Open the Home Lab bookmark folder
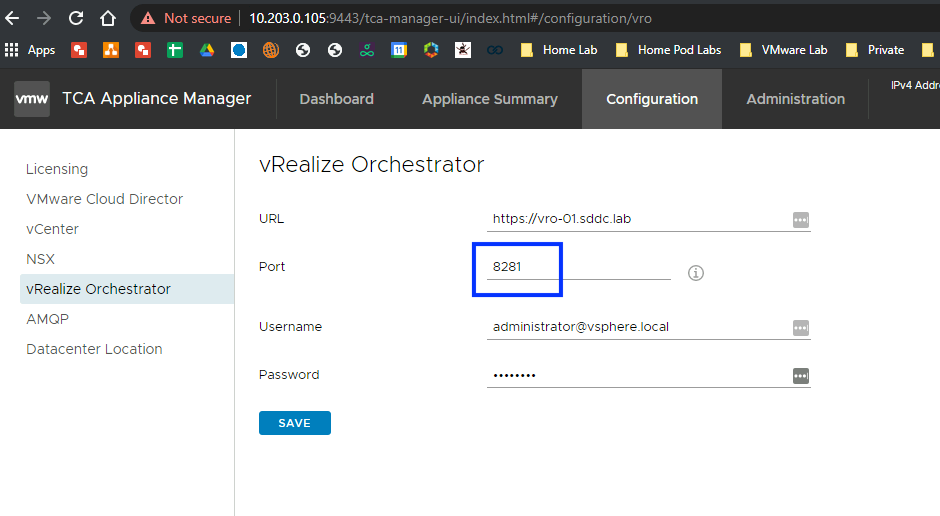Viewport: 940px width, 516px height. (562, 50)
